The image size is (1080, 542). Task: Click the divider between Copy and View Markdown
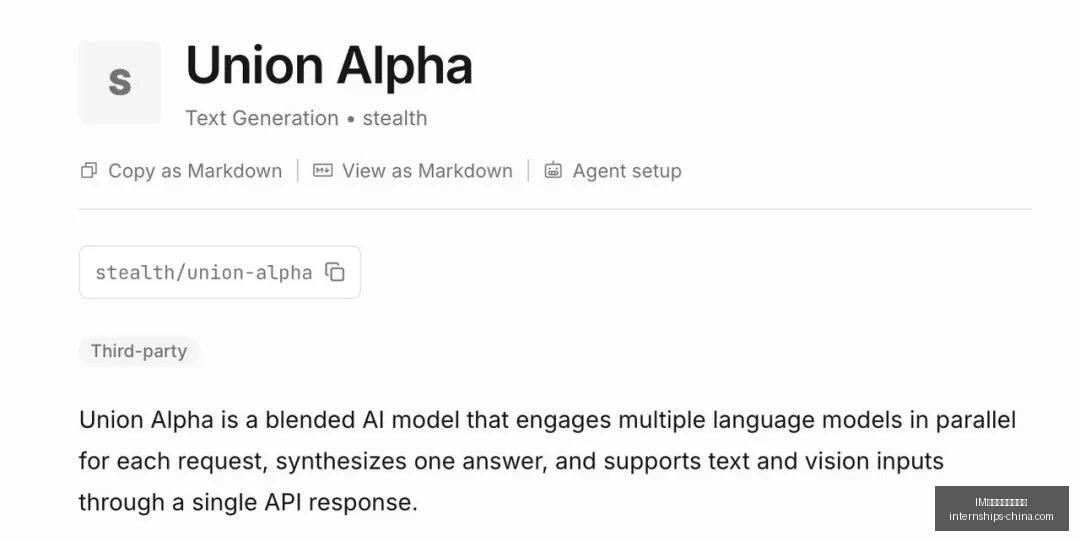coord(298,171)
